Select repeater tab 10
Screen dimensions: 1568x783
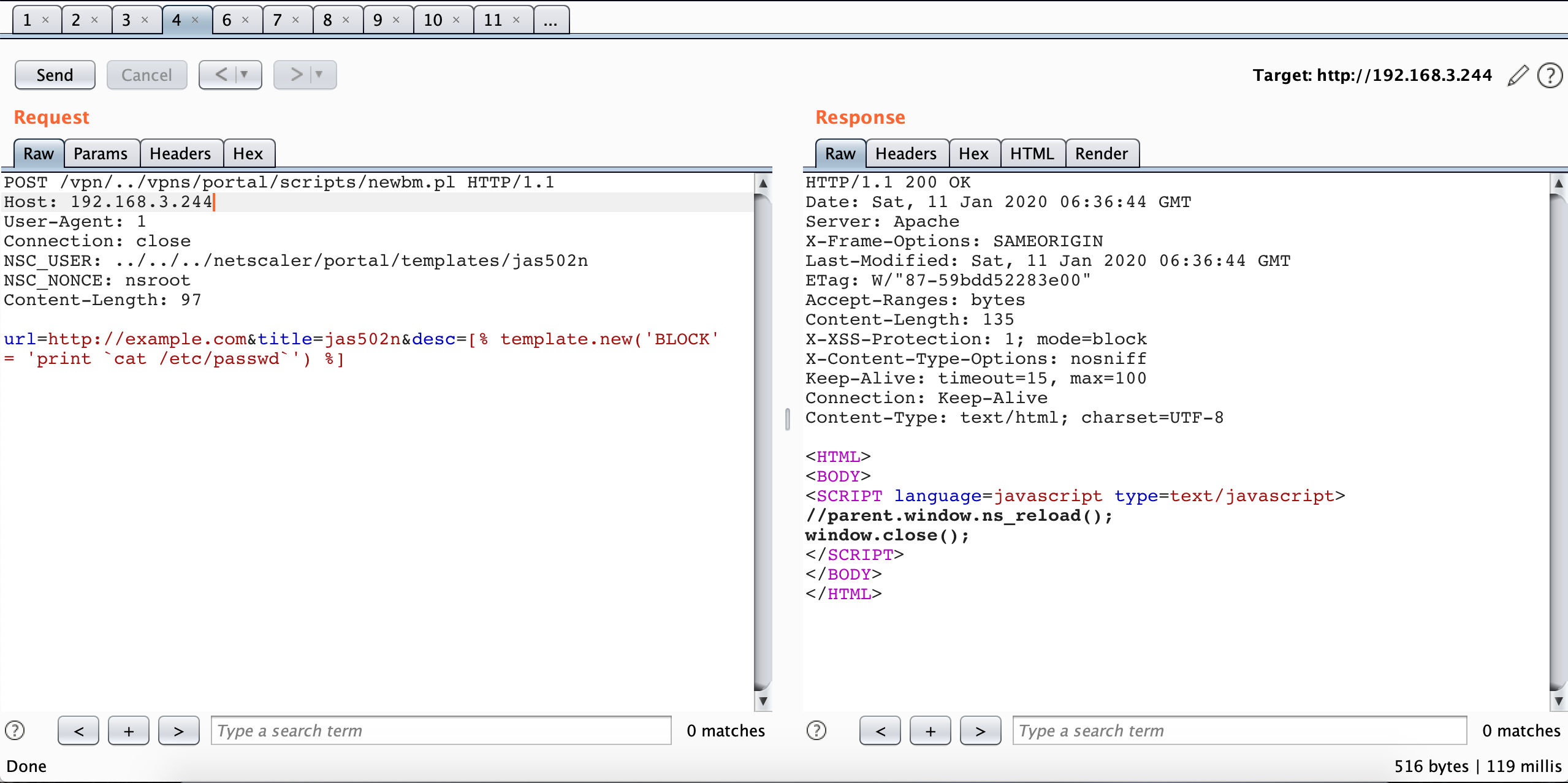[433, 20]
